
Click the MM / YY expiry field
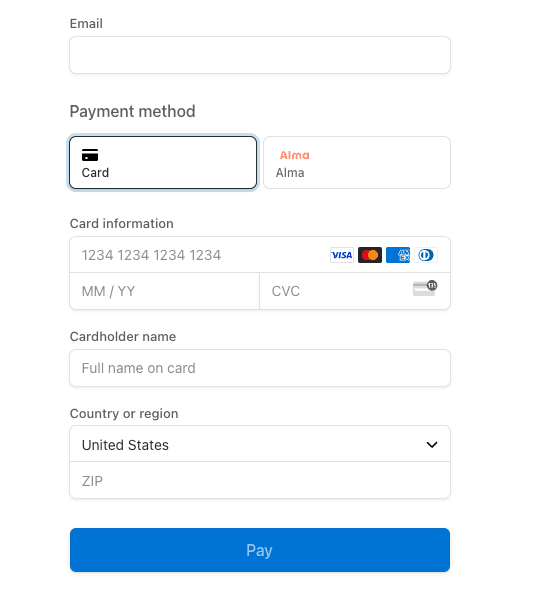click(x=165, y=291)
